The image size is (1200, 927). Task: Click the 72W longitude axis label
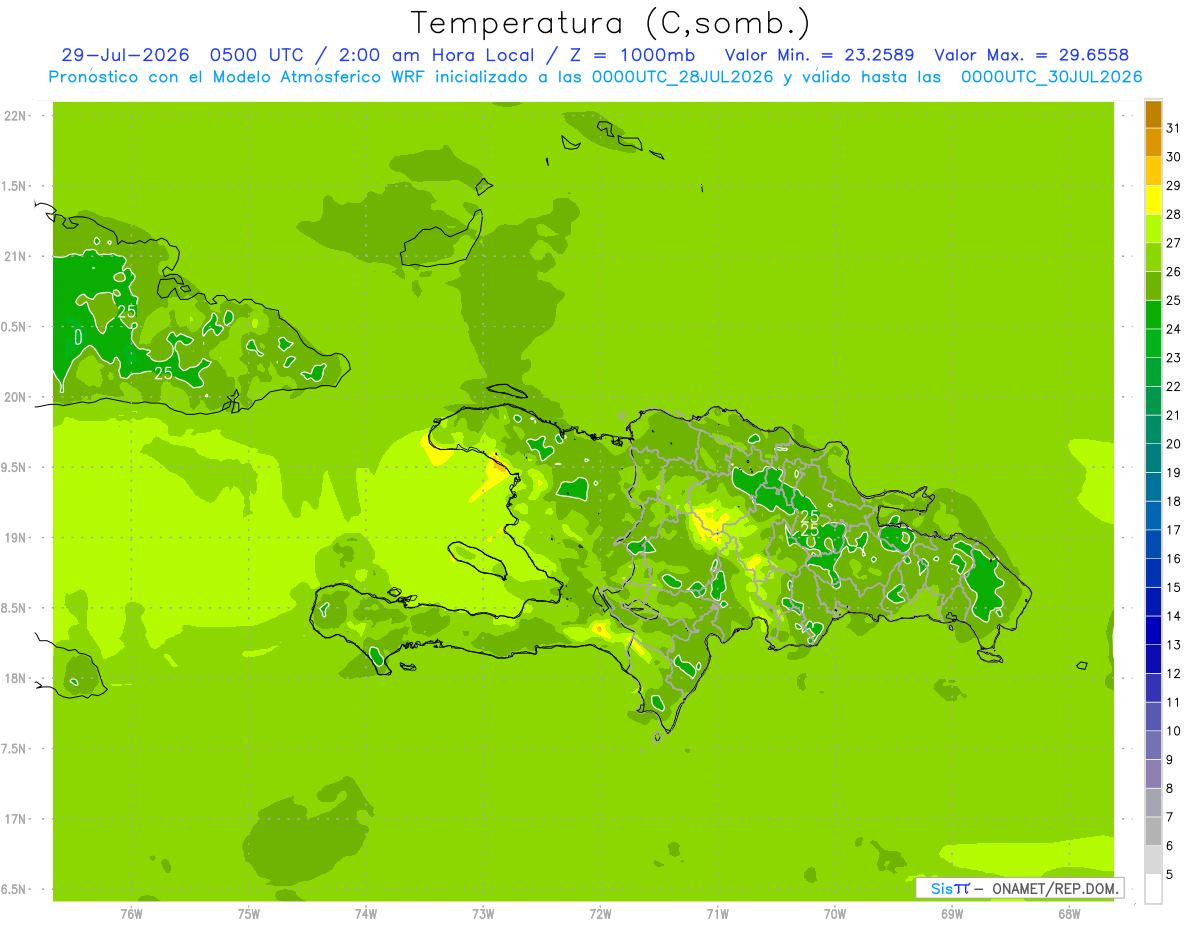pos(600,914)
